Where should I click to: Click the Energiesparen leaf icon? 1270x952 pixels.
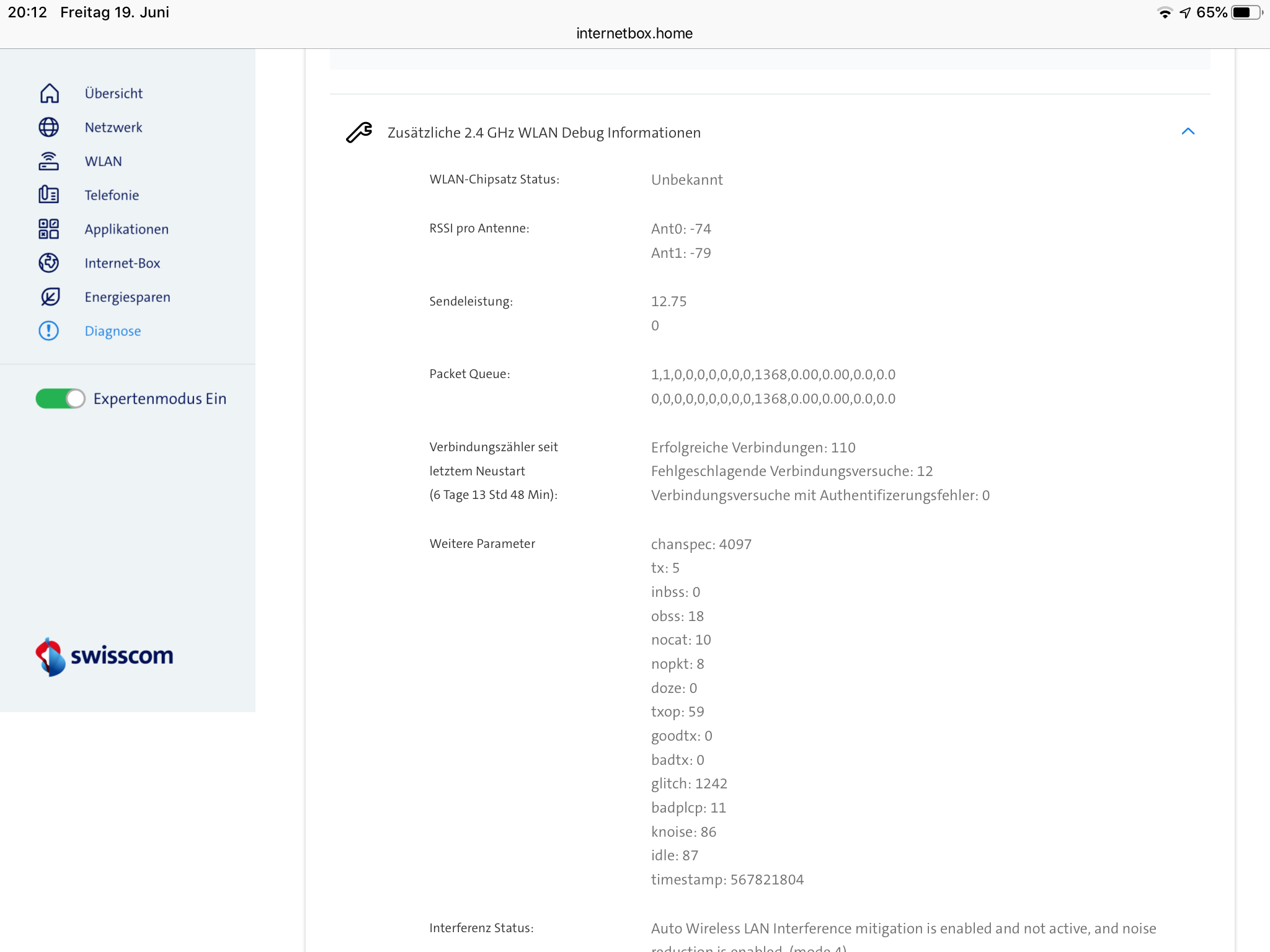[49, 297]
